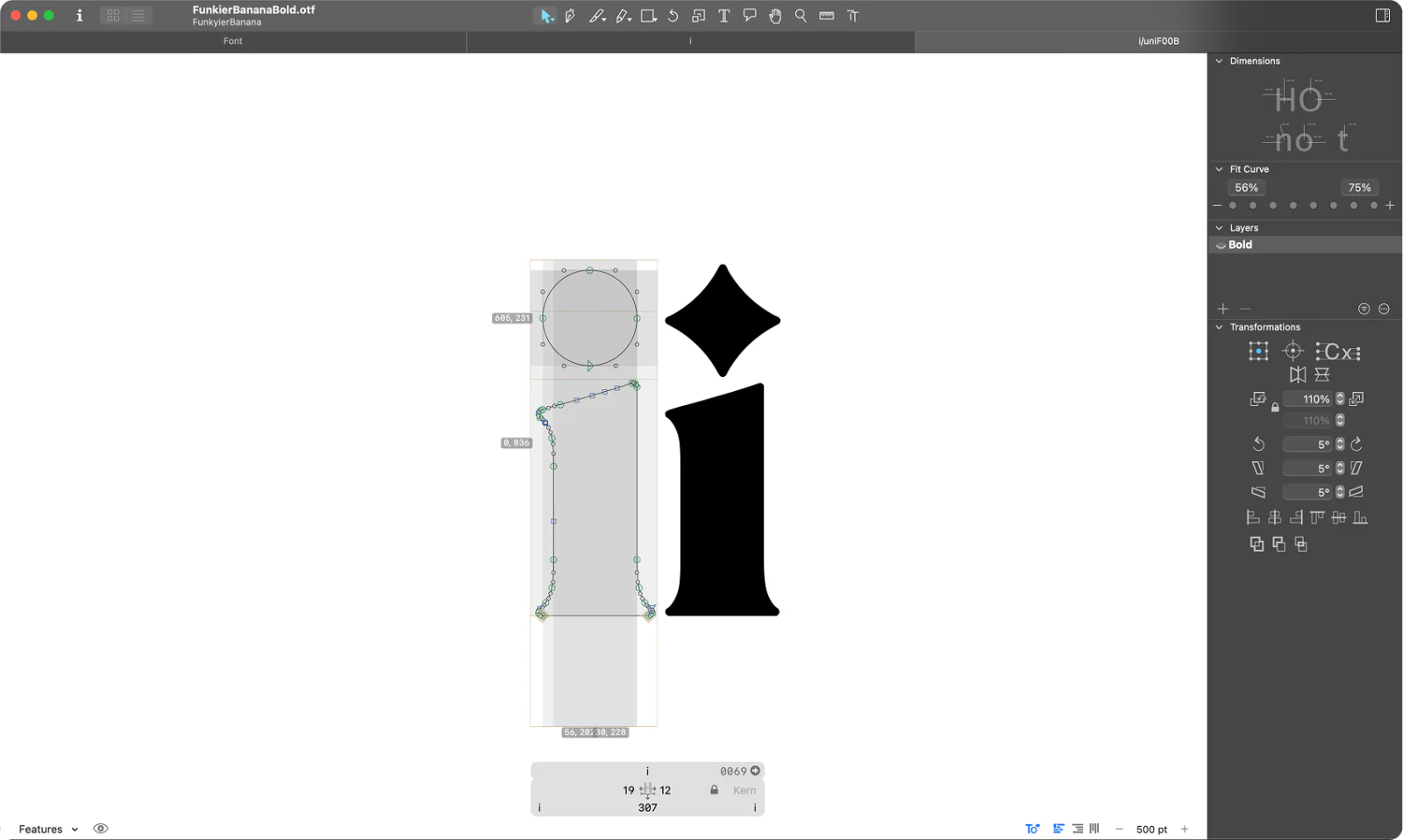Rotate selection clockwise

click(x=1357, y=444)
